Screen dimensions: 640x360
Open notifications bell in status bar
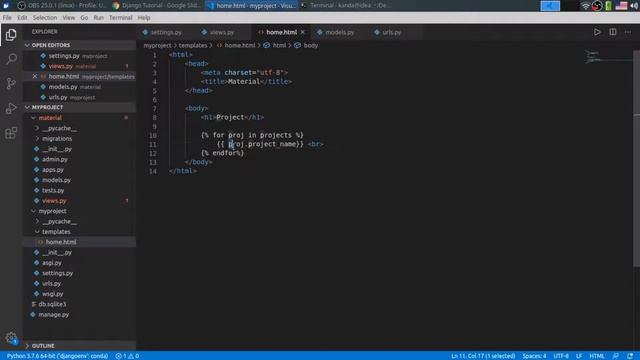630,356
